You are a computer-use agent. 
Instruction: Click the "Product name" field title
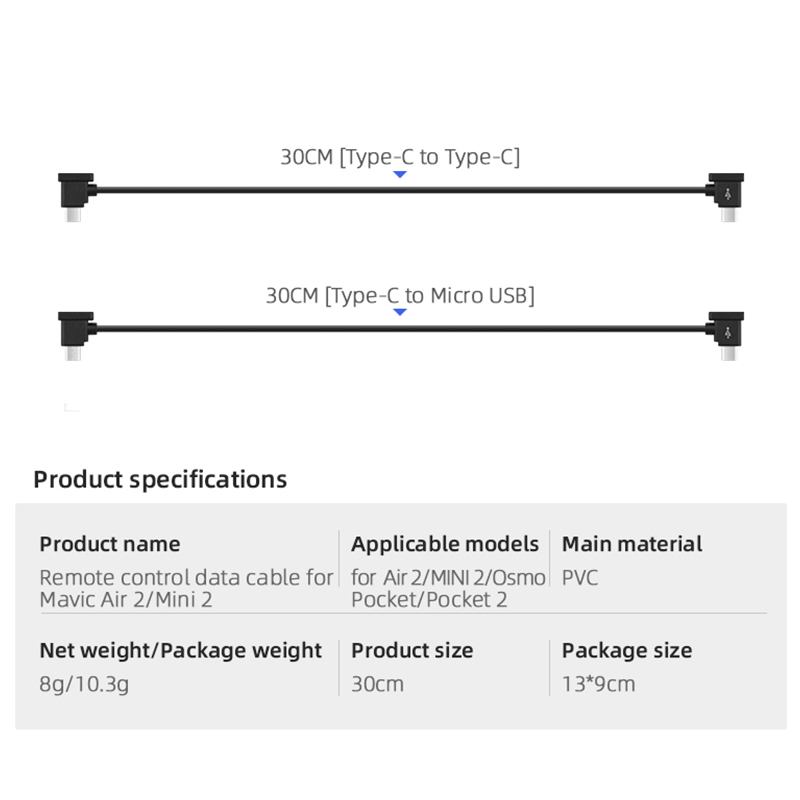110,544
